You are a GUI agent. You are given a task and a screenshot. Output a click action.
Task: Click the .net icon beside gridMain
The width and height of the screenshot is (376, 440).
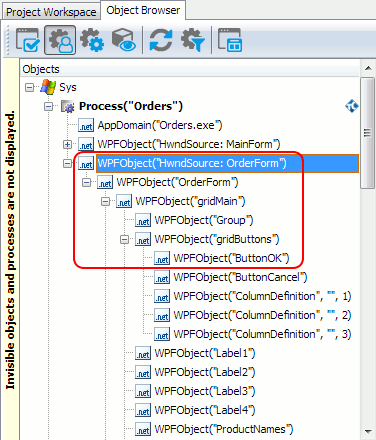coord(124,201)
